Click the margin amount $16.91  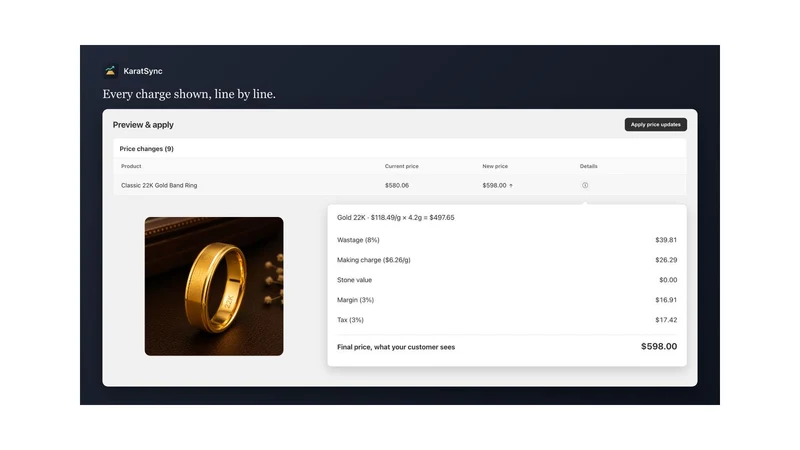[x=666, y=300]
